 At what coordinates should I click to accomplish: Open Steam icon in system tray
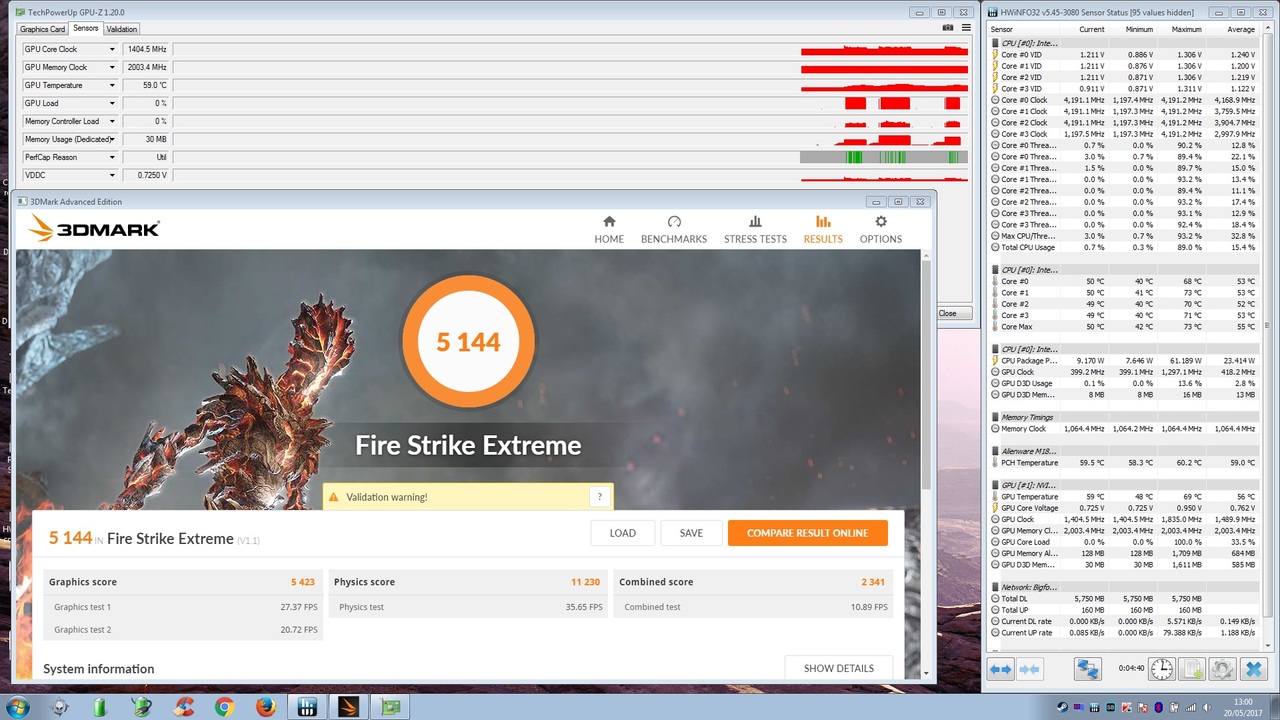pos(1061,707)
